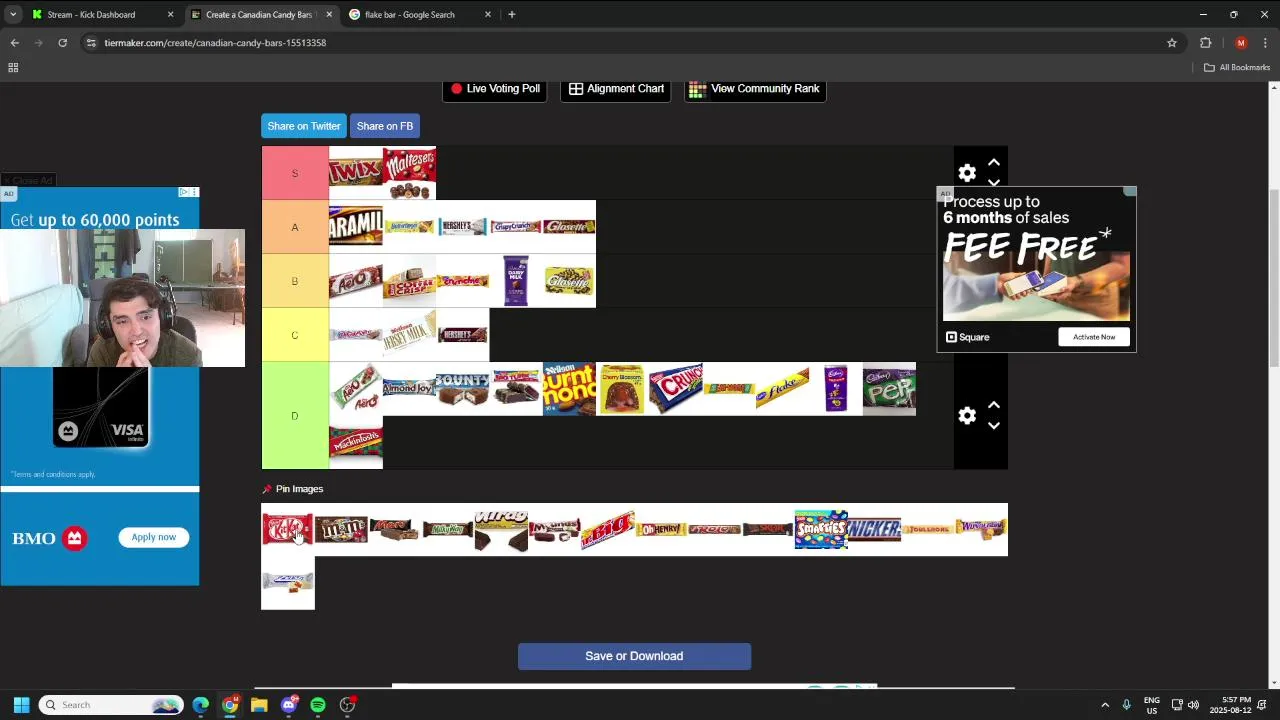The width and height of the screenshot is (1280, 720).
Task: Click View Community Rank button
Action: tap(755, 89)
